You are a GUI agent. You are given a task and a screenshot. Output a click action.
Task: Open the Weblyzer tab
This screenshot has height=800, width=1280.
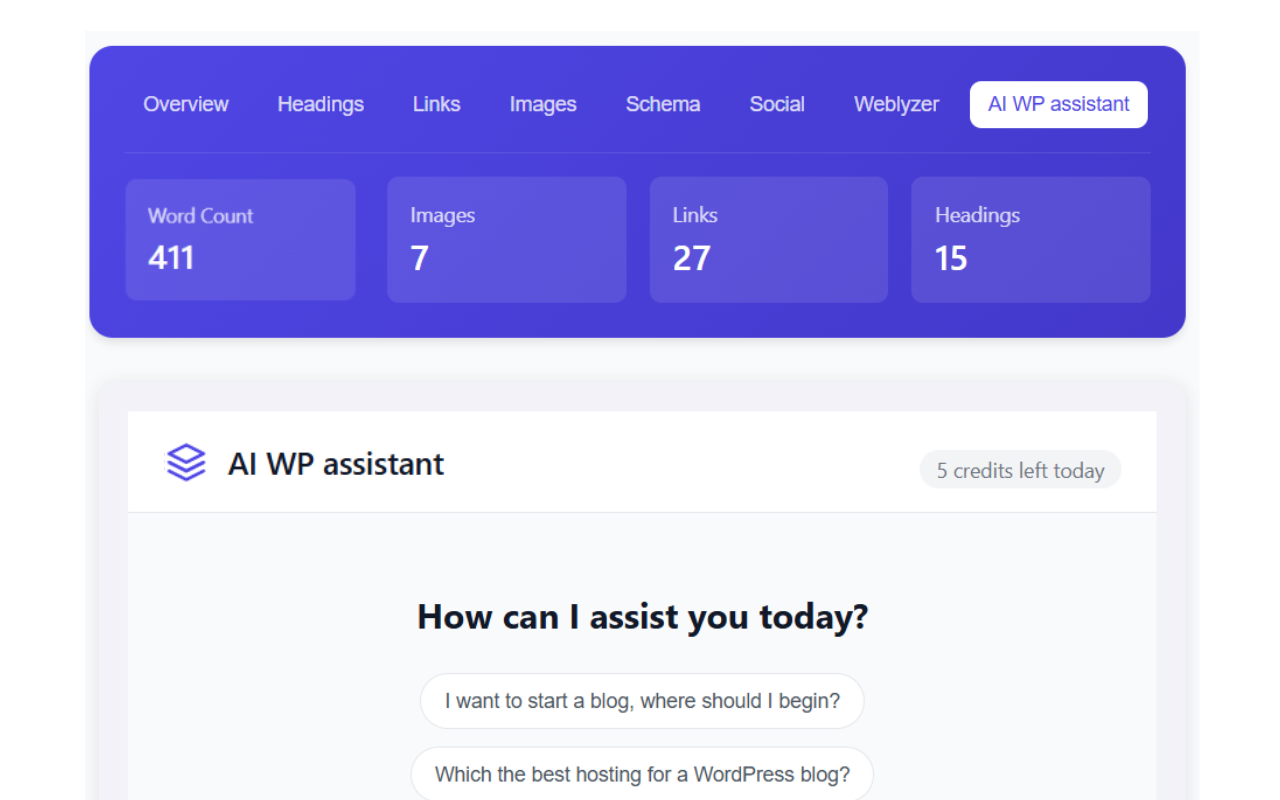[x=896, y=104]
